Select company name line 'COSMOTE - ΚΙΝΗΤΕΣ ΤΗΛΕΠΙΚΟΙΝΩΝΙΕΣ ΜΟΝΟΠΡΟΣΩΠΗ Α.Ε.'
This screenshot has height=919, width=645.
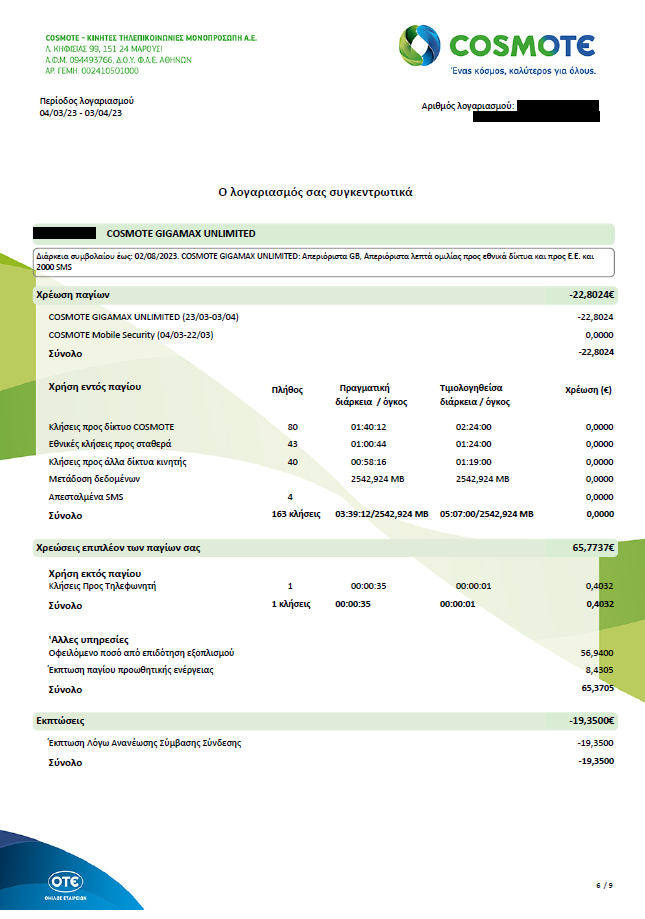pyautogui.click(x=151, y=38)
